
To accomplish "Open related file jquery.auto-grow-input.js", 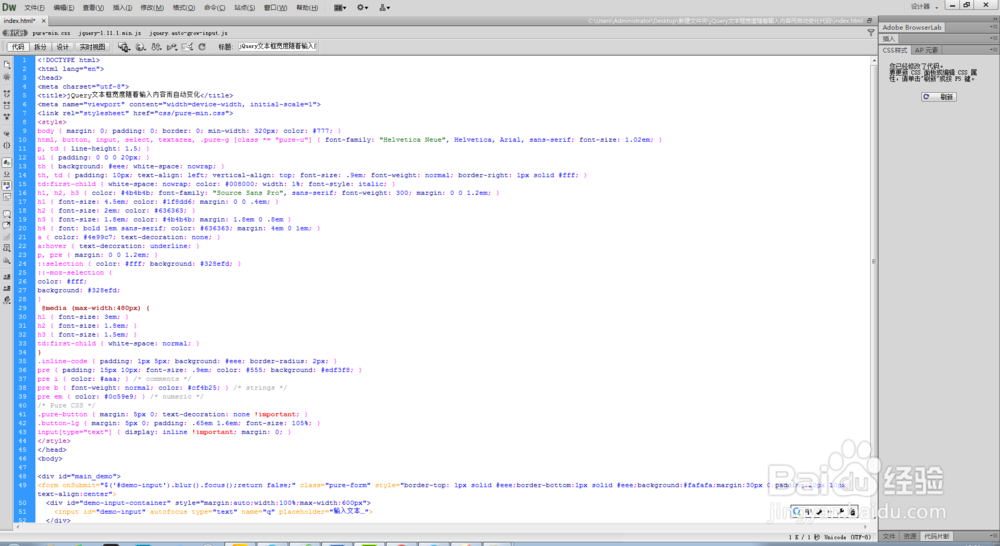I will pos(188,33).
